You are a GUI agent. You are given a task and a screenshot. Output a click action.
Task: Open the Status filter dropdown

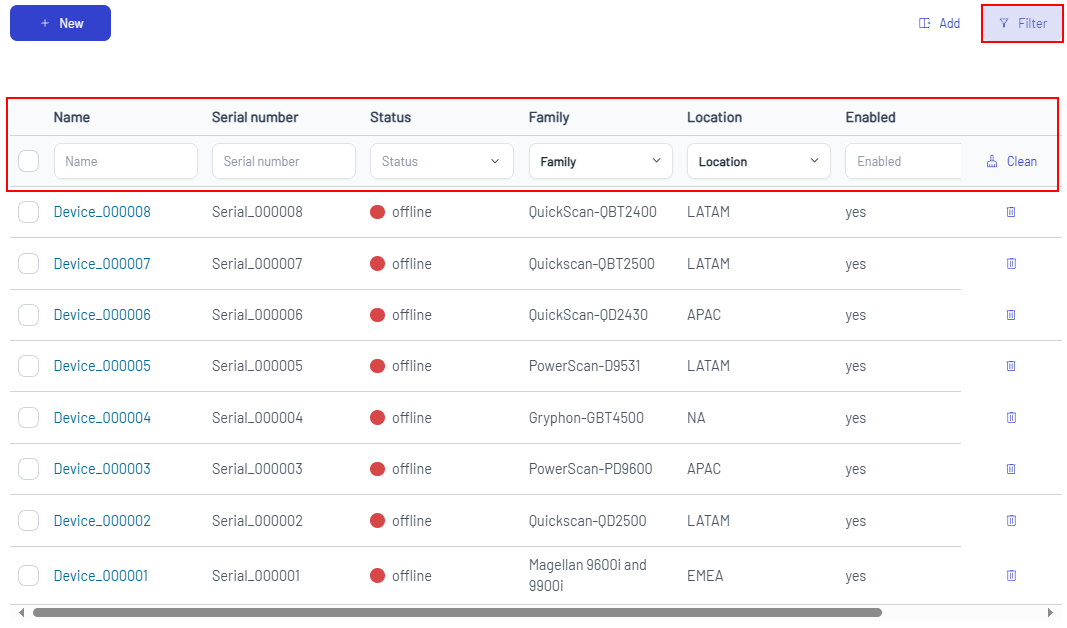coord(441,161)
